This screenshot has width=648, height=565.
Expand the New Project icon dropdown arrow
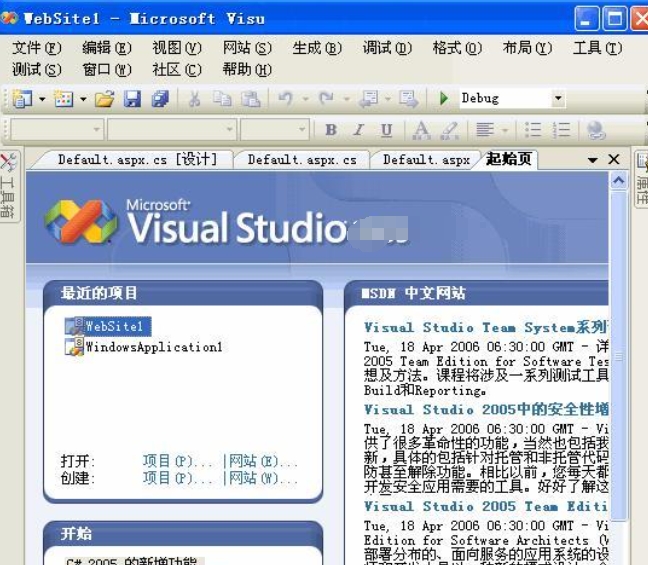coord(42,99)
